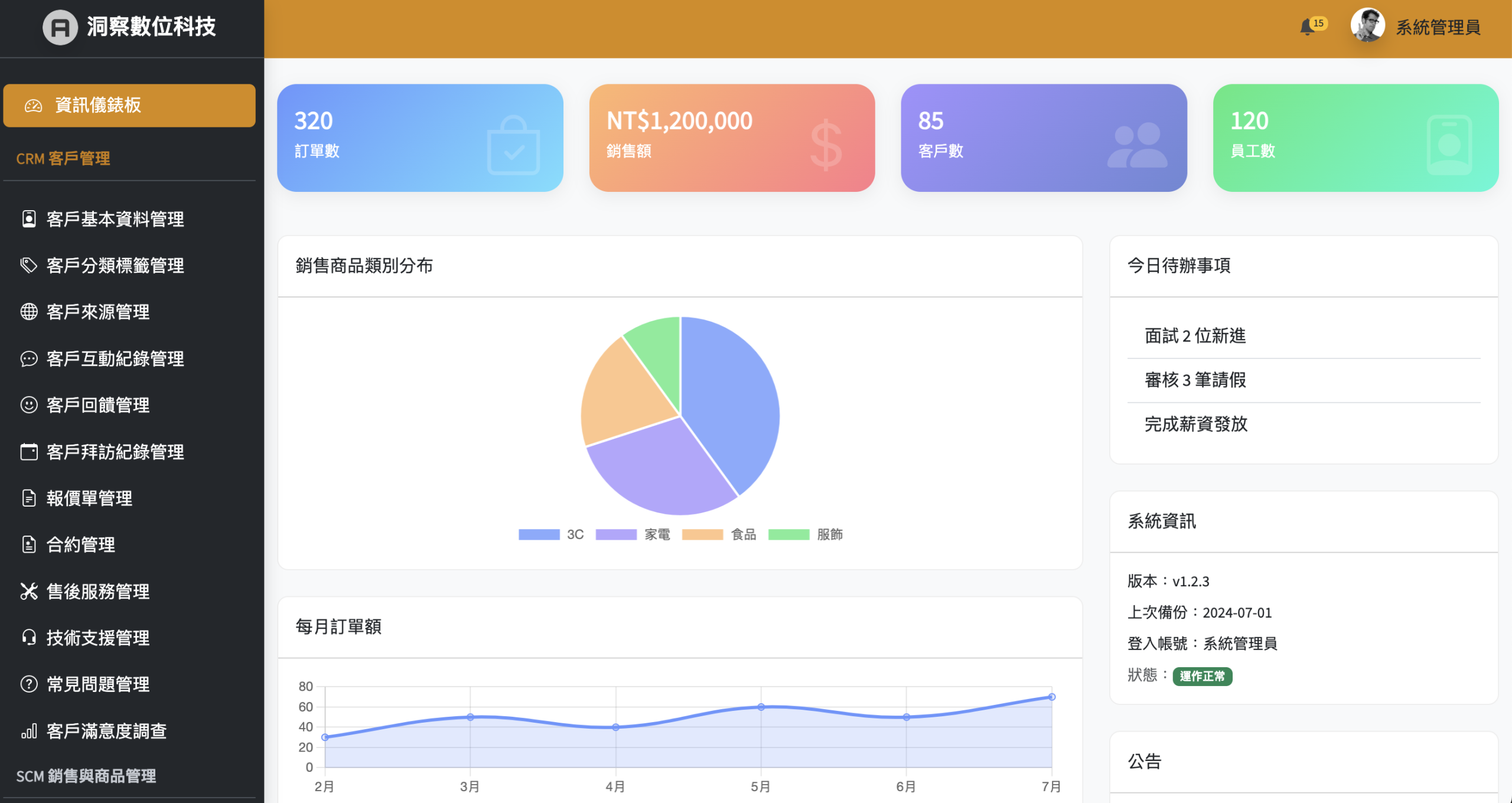Open 合約管理 in the sidebar

(x=81, y=544)
